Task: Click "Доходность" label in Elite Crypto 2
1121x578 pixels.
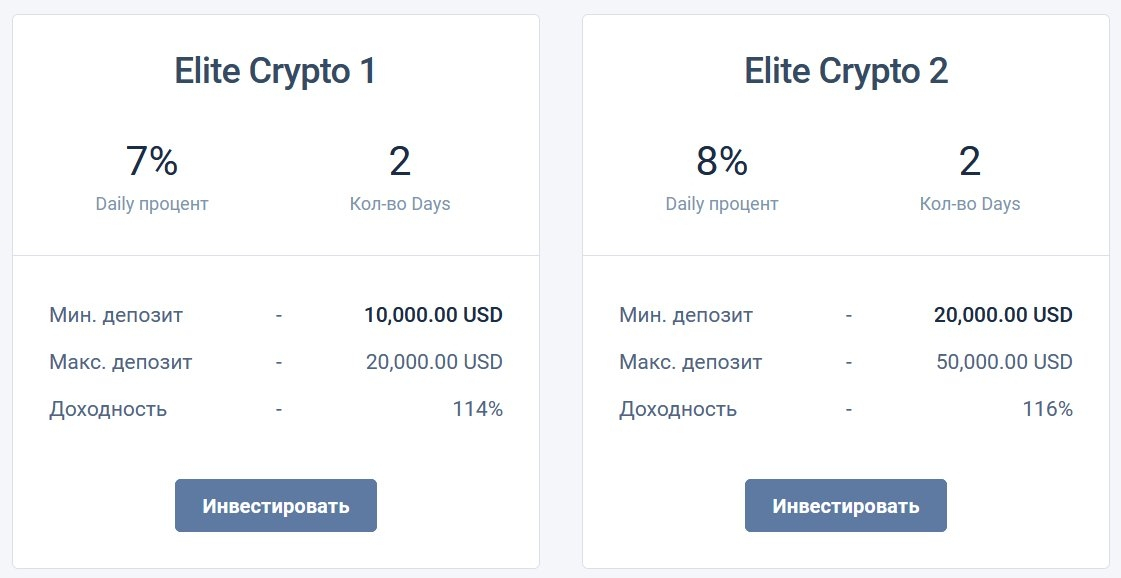Action: (678, 409)
